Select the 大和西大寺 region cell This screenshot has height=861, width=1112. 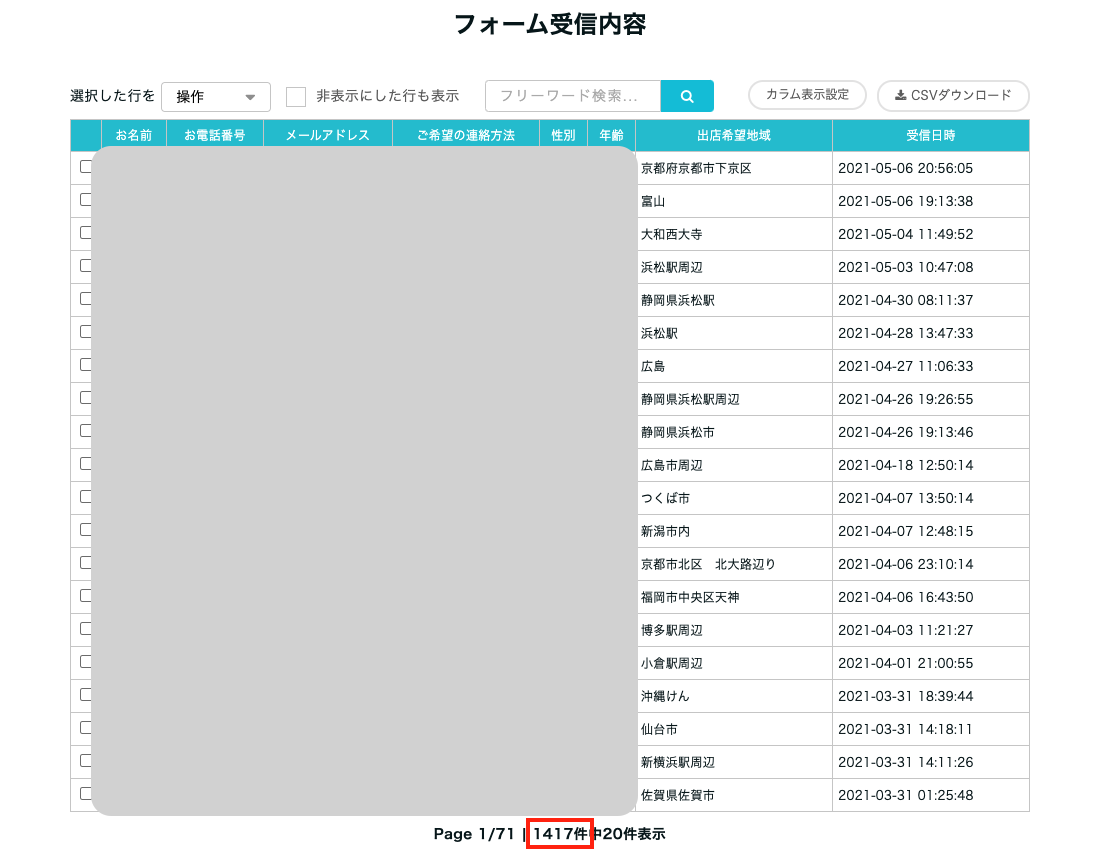click(671, 234)
